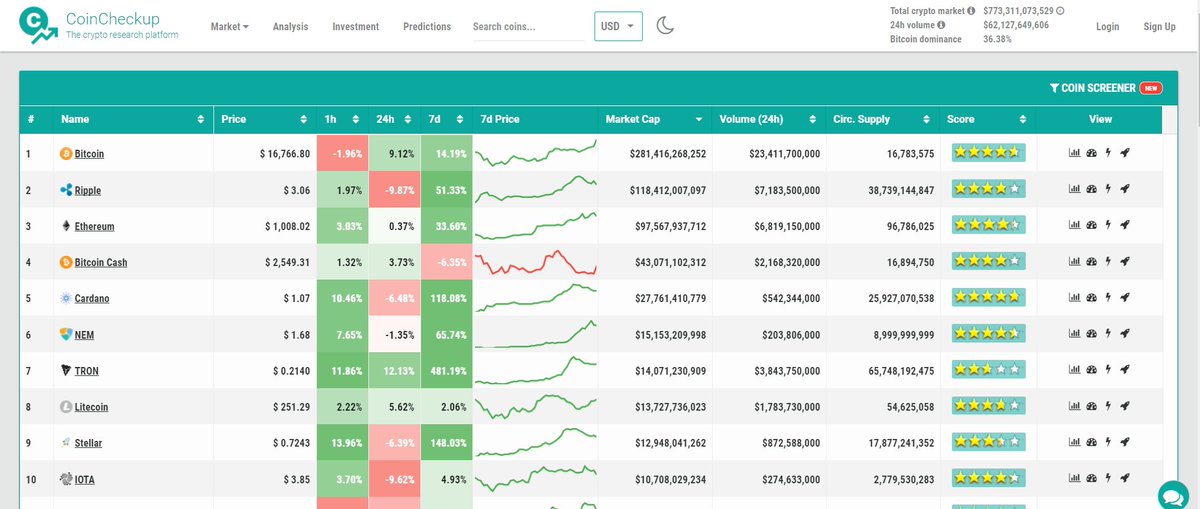Open the Predictions menu item
This screenshot has width=1200, height=509.
(x=427, y=27)
